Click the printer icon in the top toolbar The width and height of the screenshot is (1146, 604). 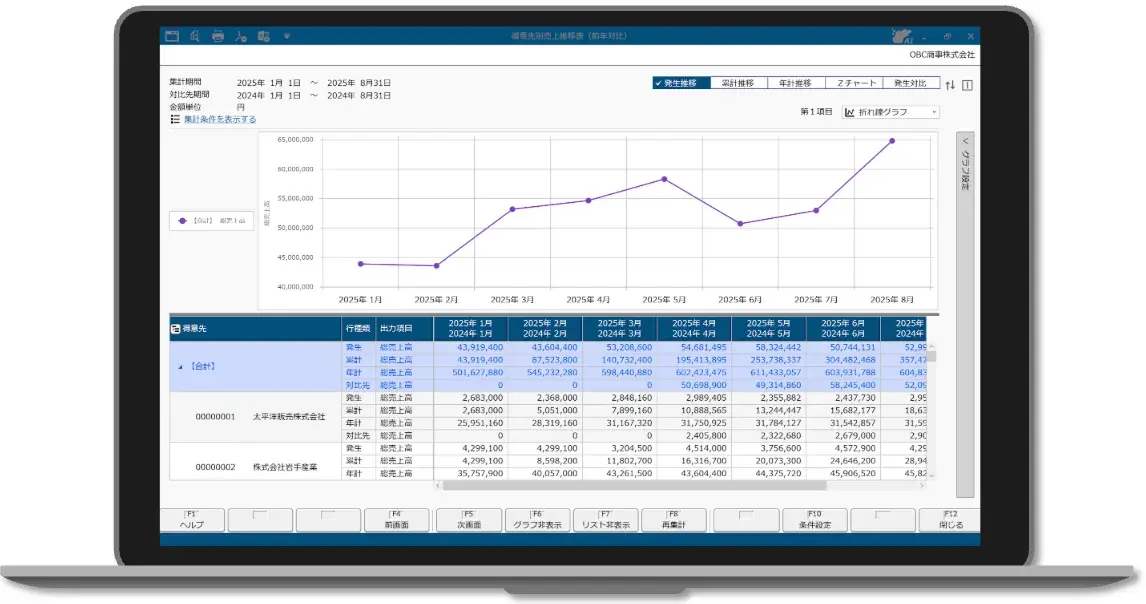pyautogui.click(x=217, y=36)
